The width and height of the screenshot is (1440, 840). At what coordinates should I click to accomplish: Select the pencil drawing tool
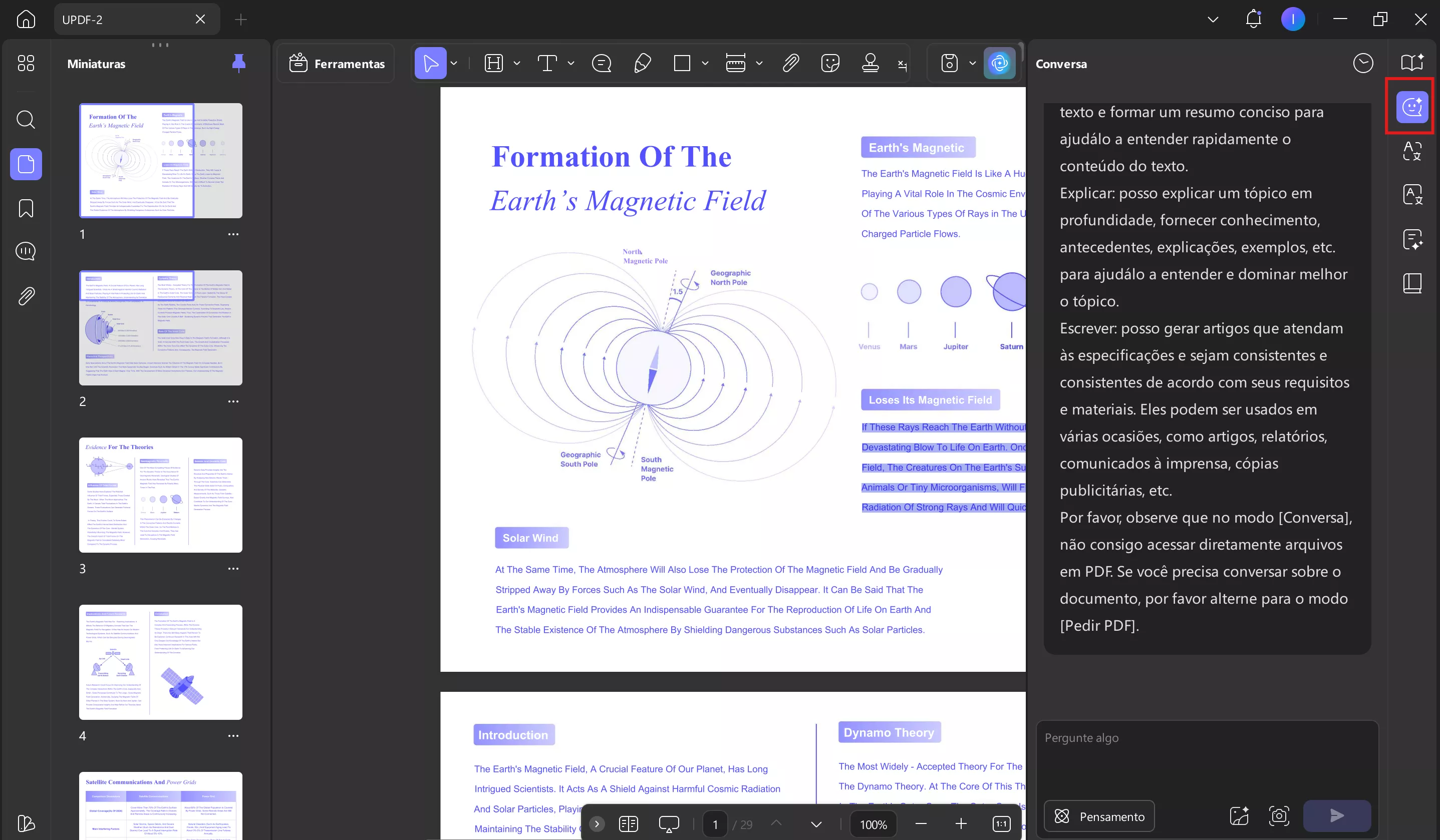pyautogui.click(x=642, y=64)
